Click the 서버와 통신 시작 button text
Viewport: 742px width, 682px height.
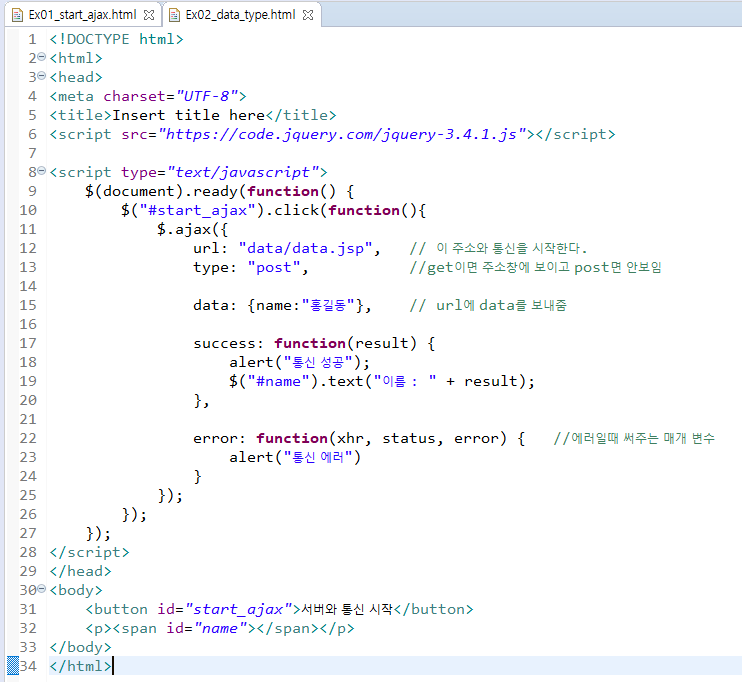point(347,609)
